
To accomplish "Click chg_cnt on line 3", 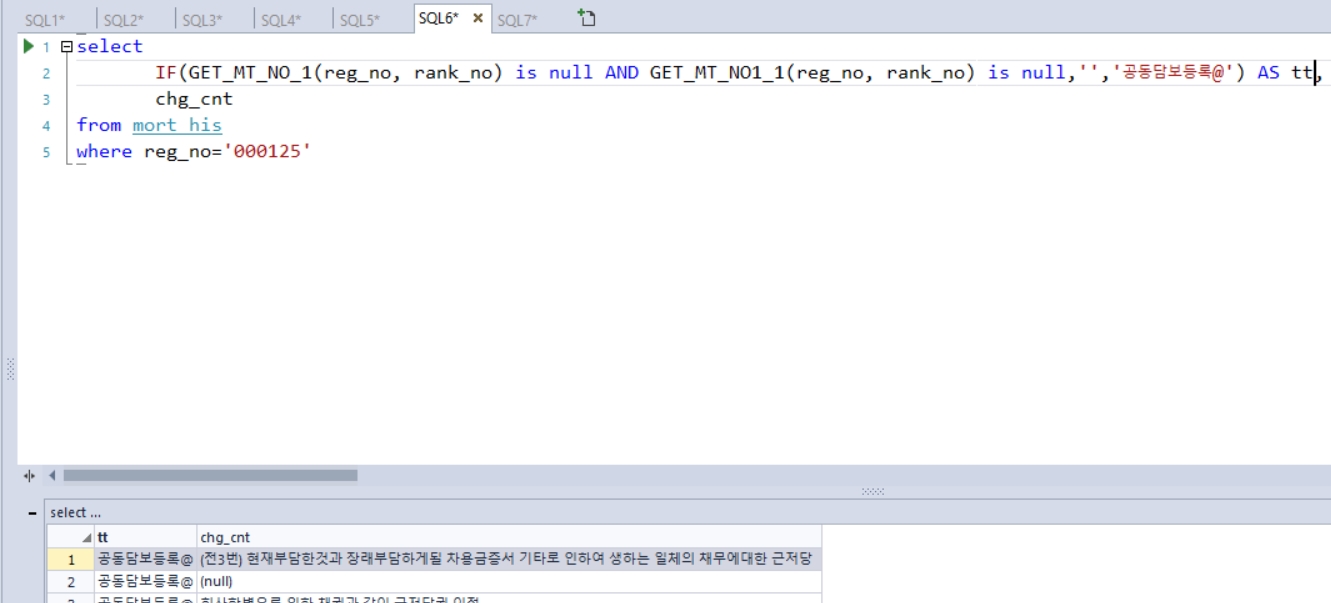I will click(x=194, y=99).
